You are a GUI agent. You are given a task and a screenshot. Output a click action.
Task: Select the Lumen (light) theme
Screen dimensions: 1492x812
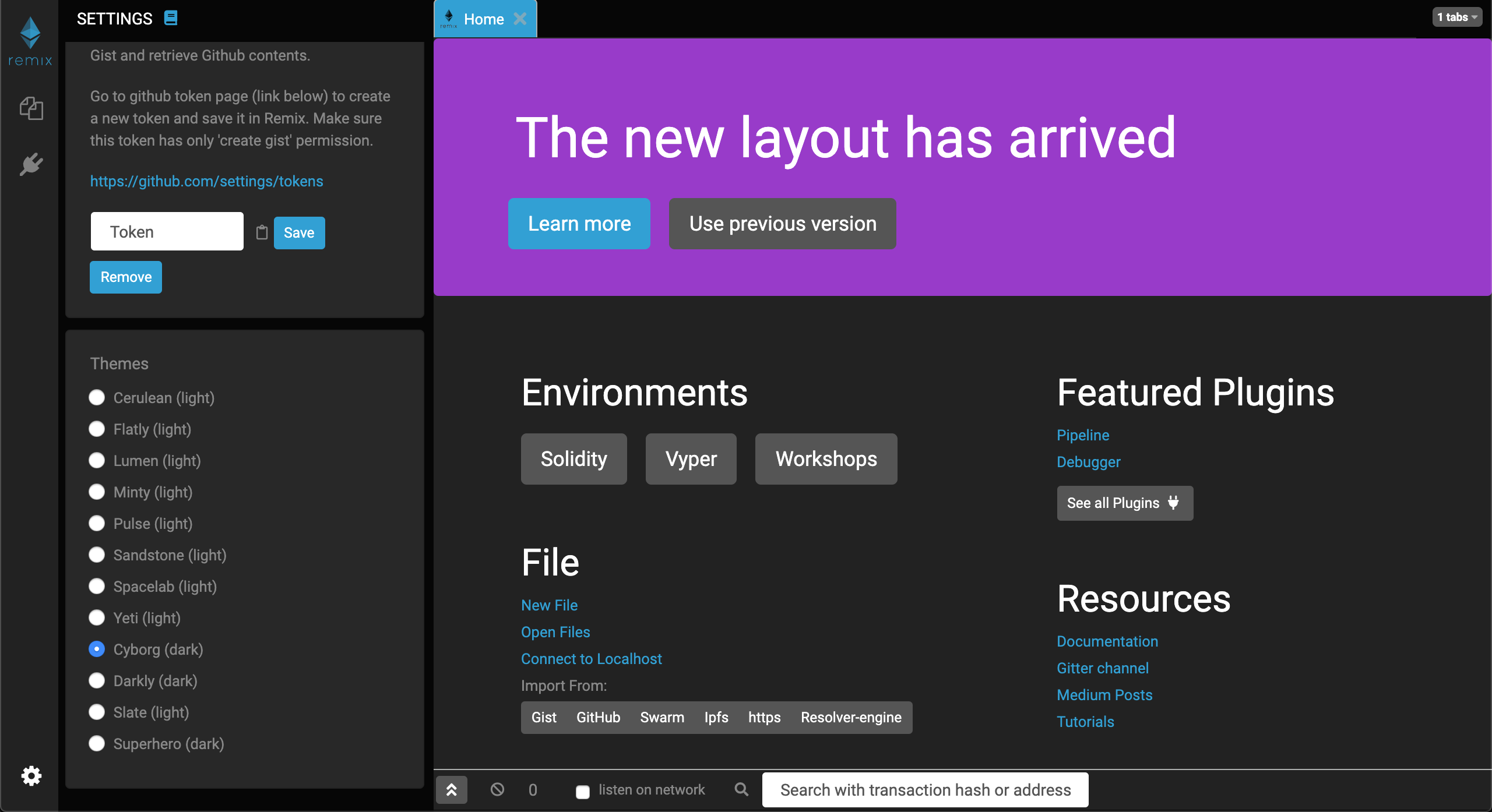tap(97, 461)
